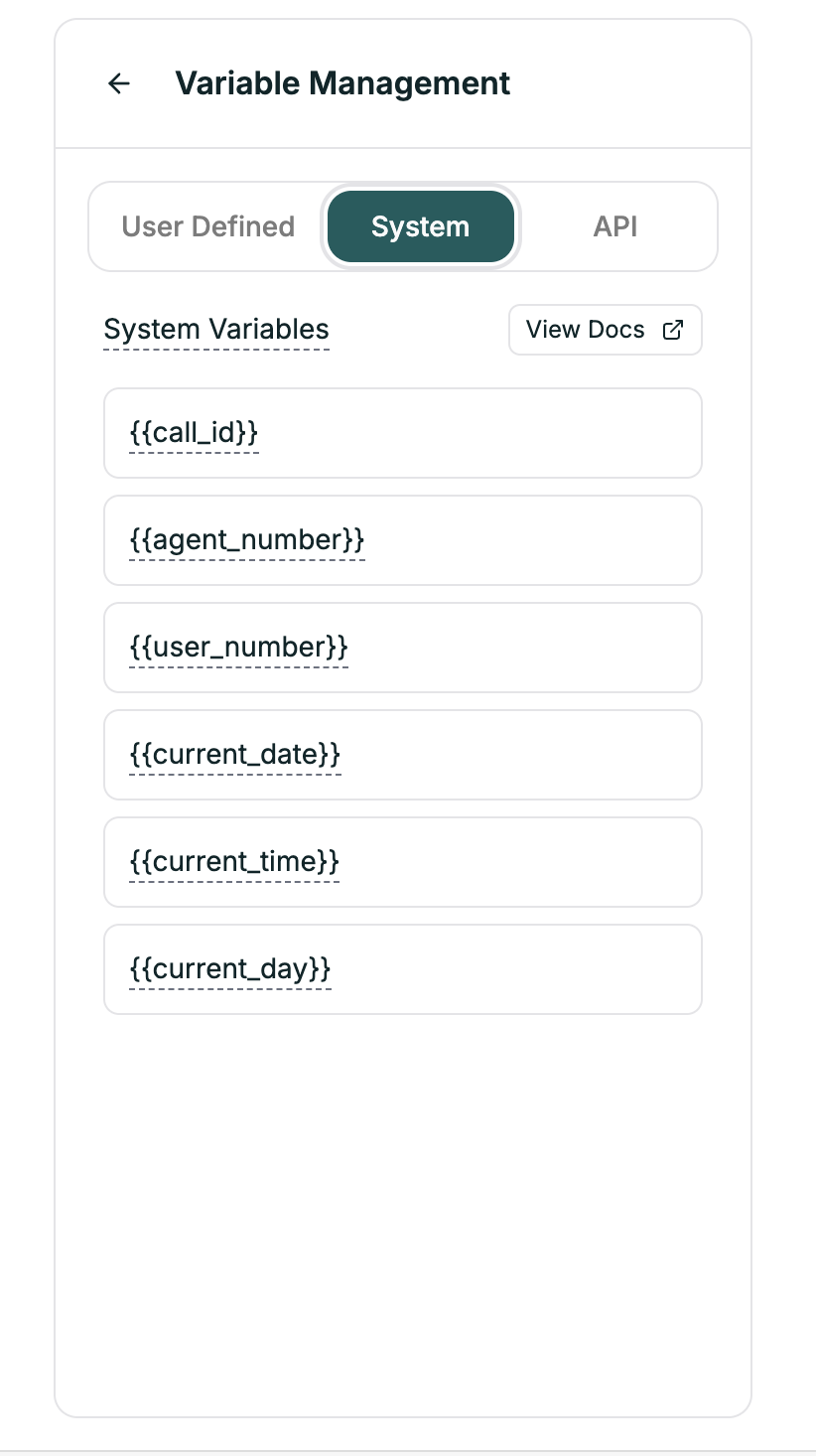Viewport: 816px width, 1456px height.
Task: Click the Variable Management title heading
Action: pos(342,83)
